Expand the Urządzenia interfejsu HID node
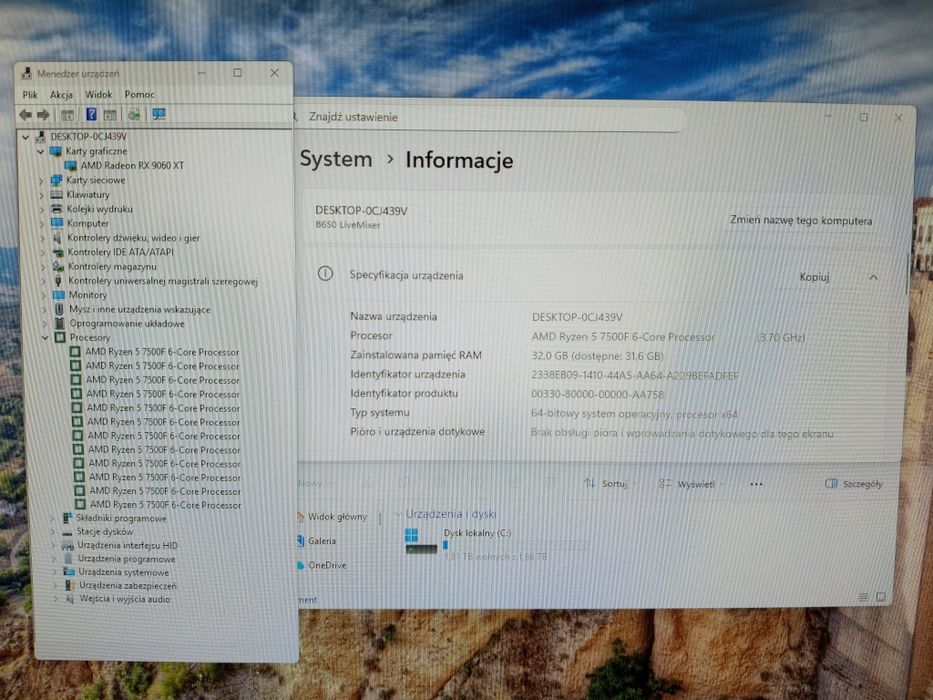This screenshot has width=933, height=700. point(52,545)
